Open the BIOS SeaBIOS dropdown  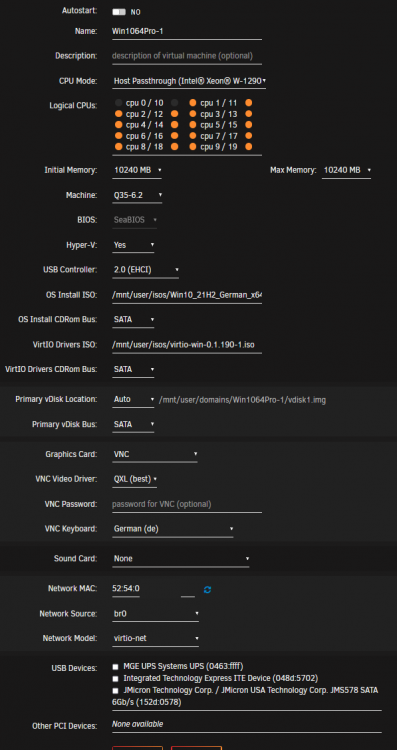tap(135, 220)
